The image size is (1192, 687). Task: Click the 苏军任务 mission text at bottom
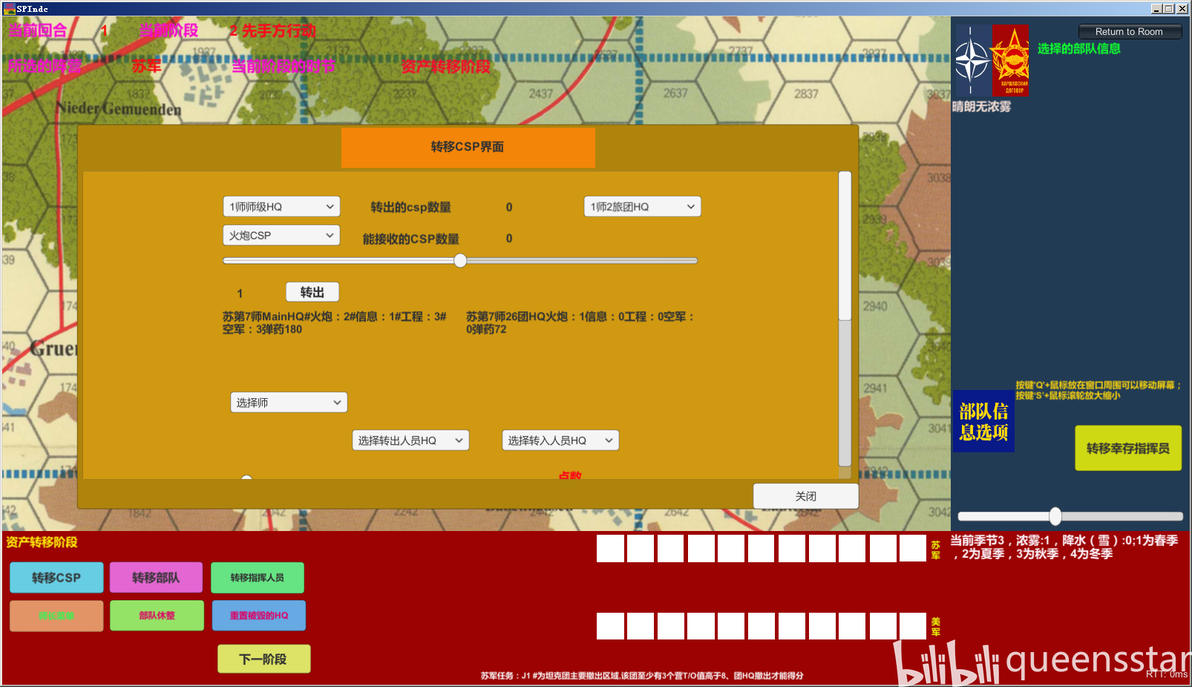point(642,676)
